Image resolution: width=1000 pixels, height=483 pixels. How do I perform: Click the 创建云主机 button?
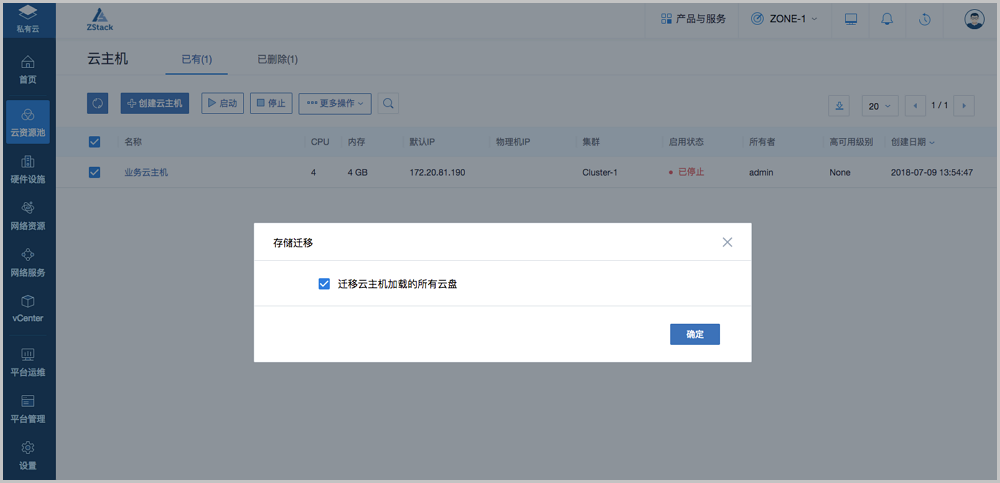pyautogui.click(x=155, y=103)
